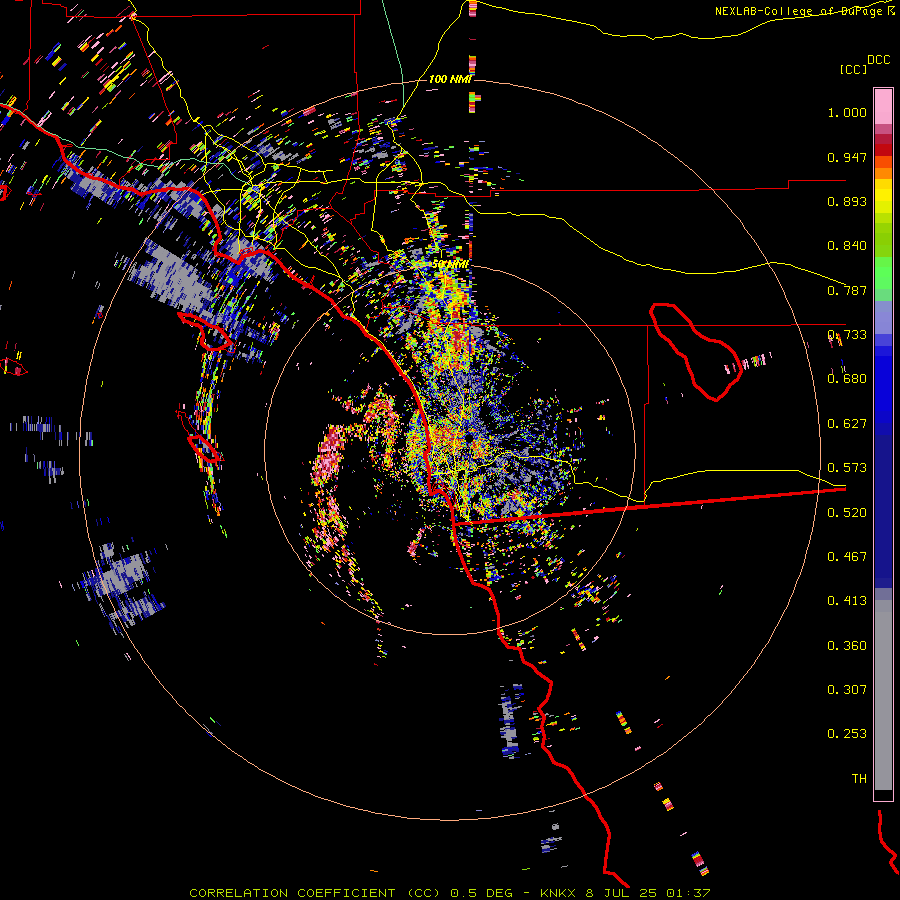Click the 0.413 scale value label
The image size is (900, 900).
click(x=847, y=601)
